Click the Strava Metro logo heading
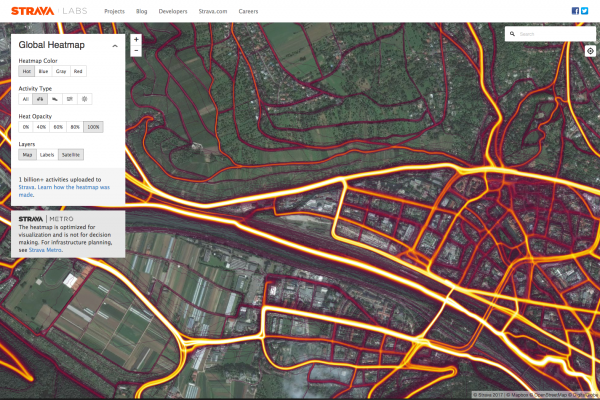This screenshot has width=600, height=400. click(46, 219)
